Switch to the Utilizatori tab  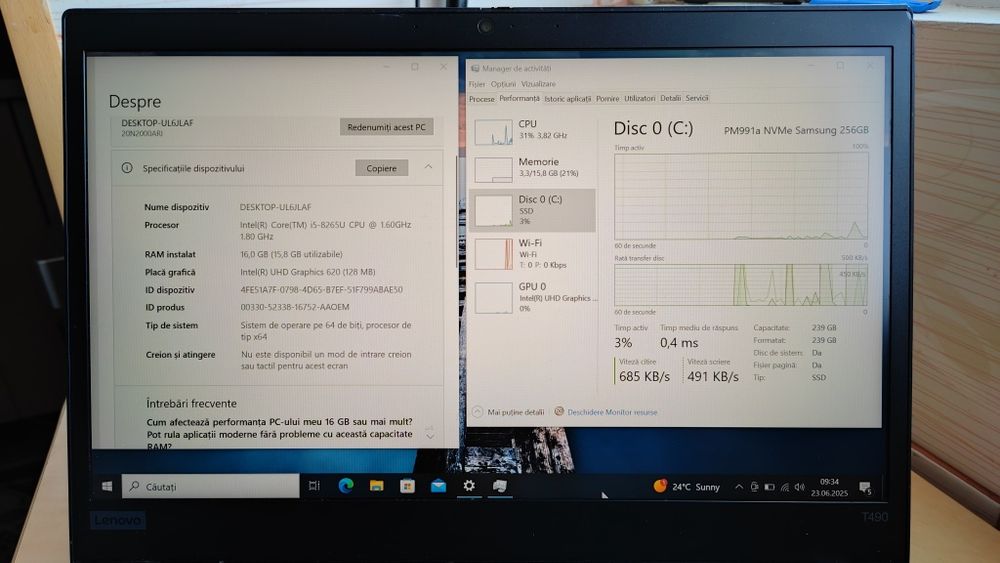pyautogui.click(x=640, y=98)
